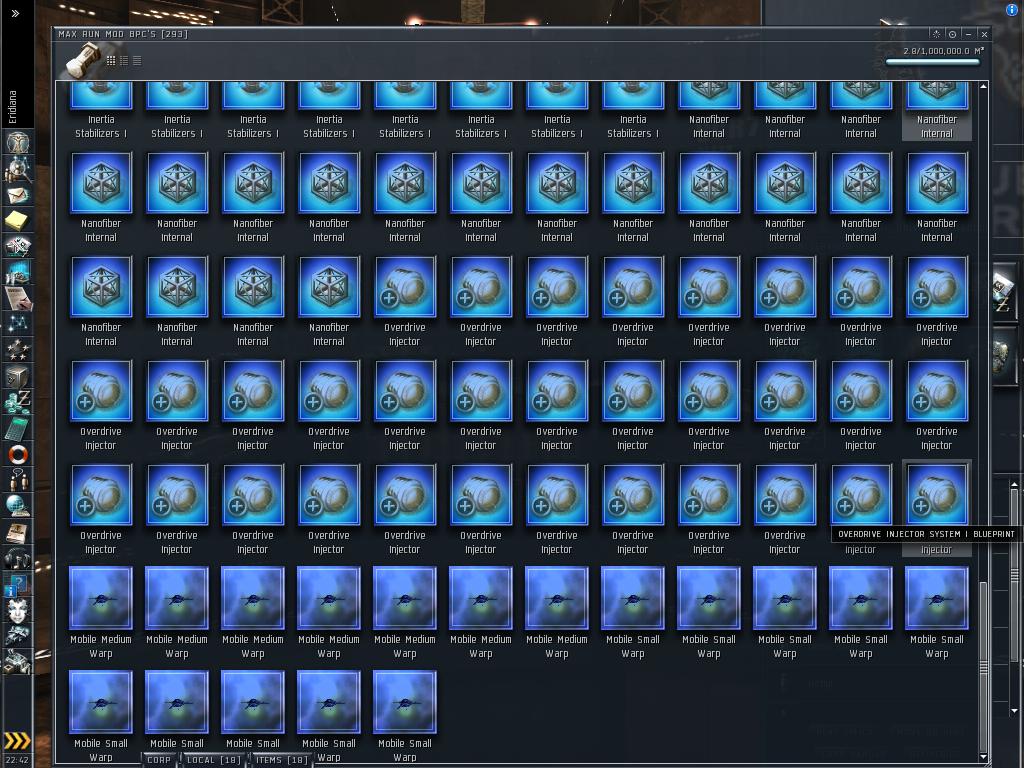1024x768 pixels.
Task: Open the in-game browser globe icon
Action: coord(18,505)
